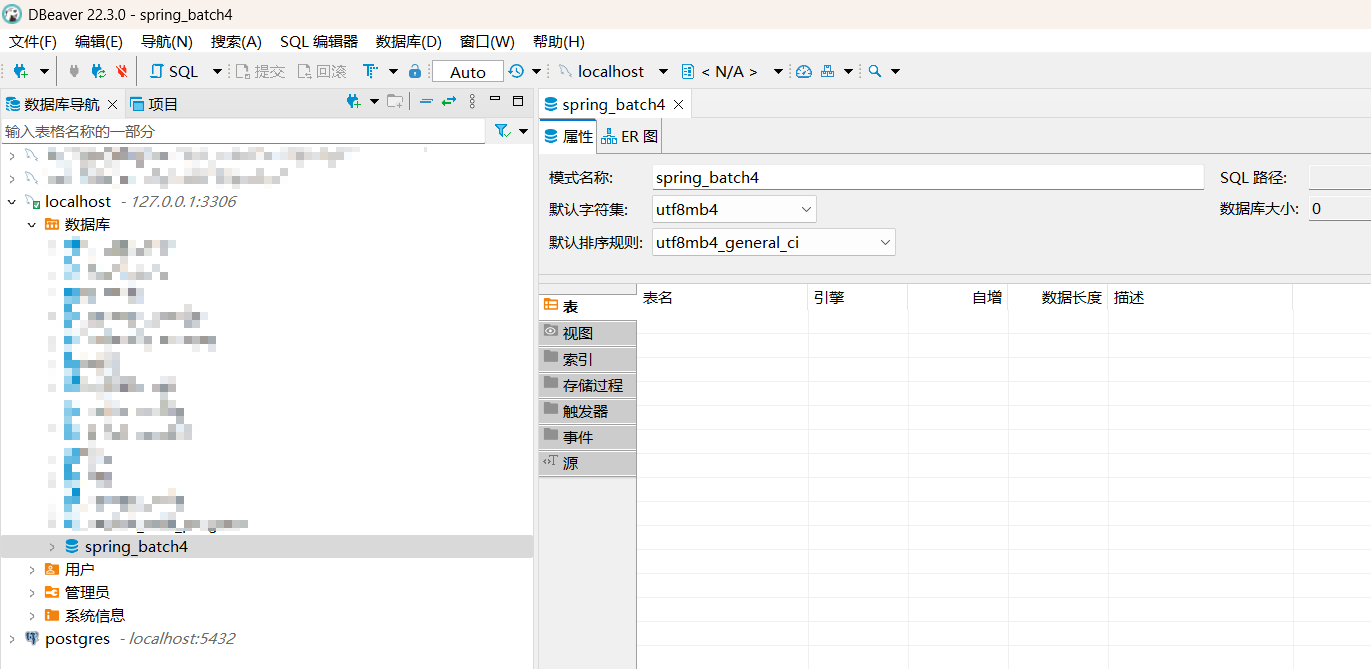Click the network/tunnel icon in toolbar

[x=828, y=72]
